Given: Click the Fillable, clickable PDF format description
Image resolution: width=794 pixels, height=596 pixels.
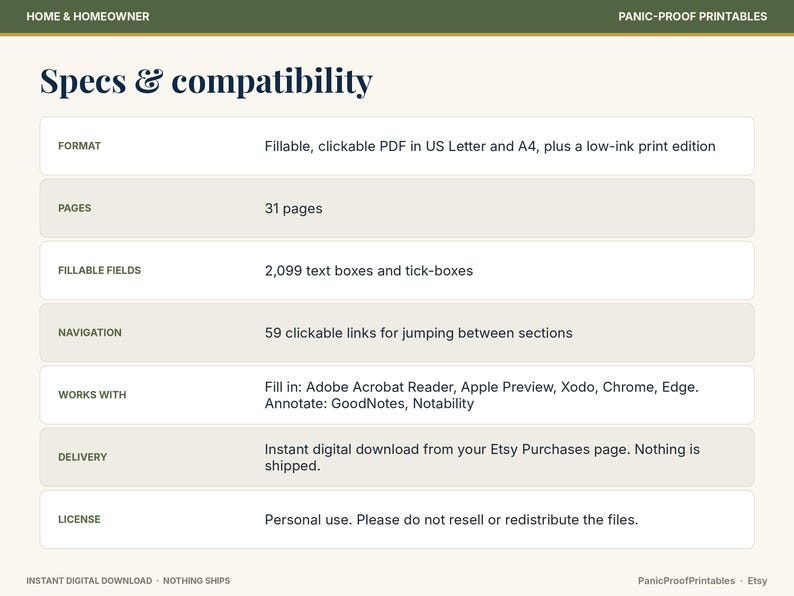Looking at the screenshot, I should 490,146.
